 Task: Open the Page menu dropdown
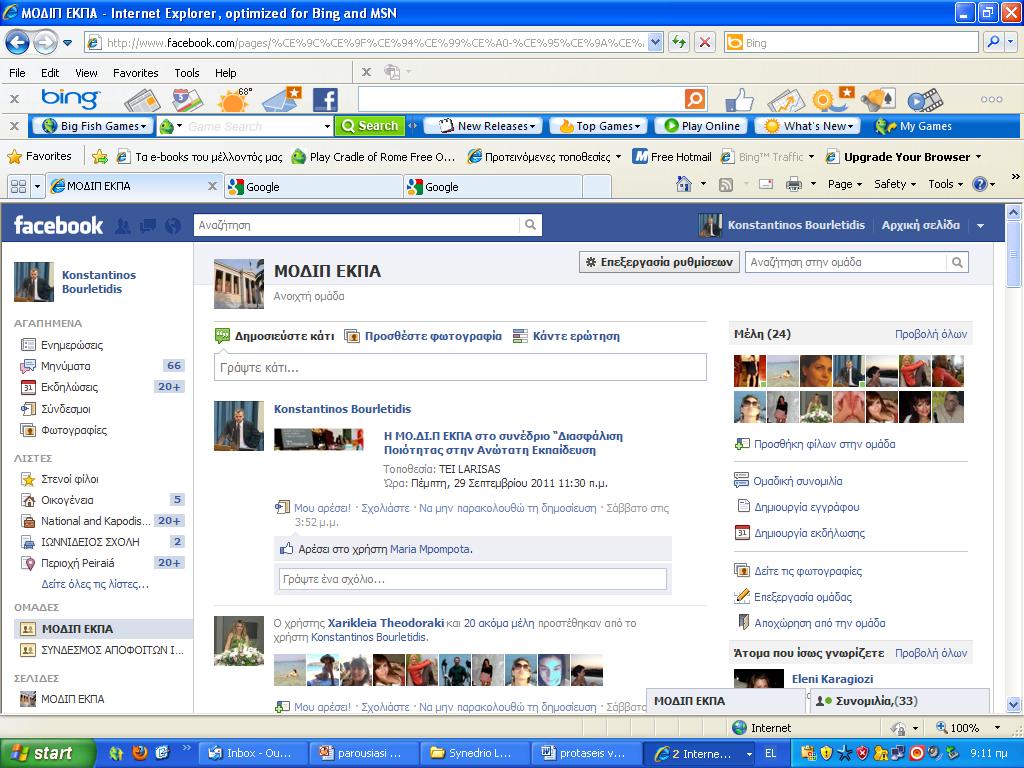(844, 184)
